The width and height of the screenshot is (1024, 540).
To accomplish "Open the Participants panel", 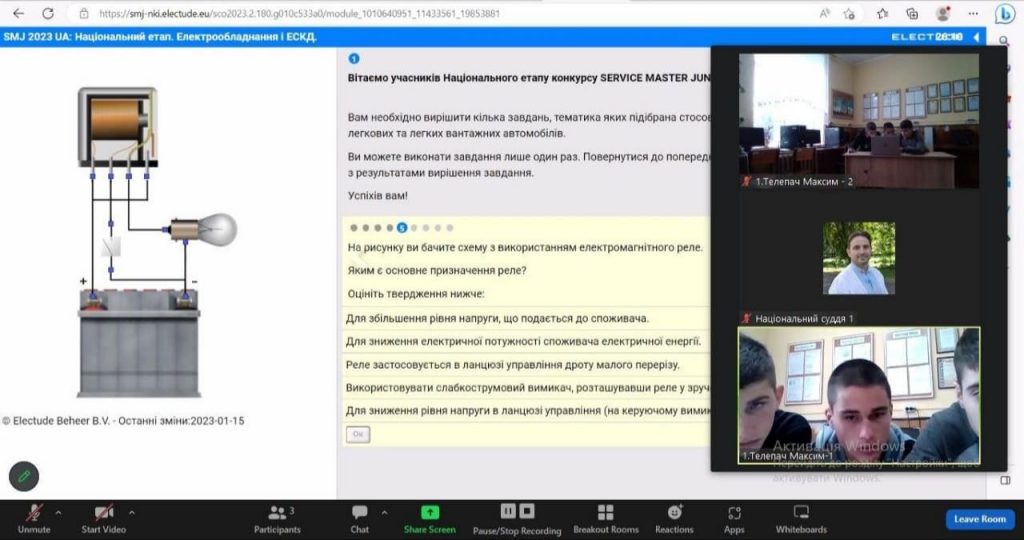I will [278, 519].
